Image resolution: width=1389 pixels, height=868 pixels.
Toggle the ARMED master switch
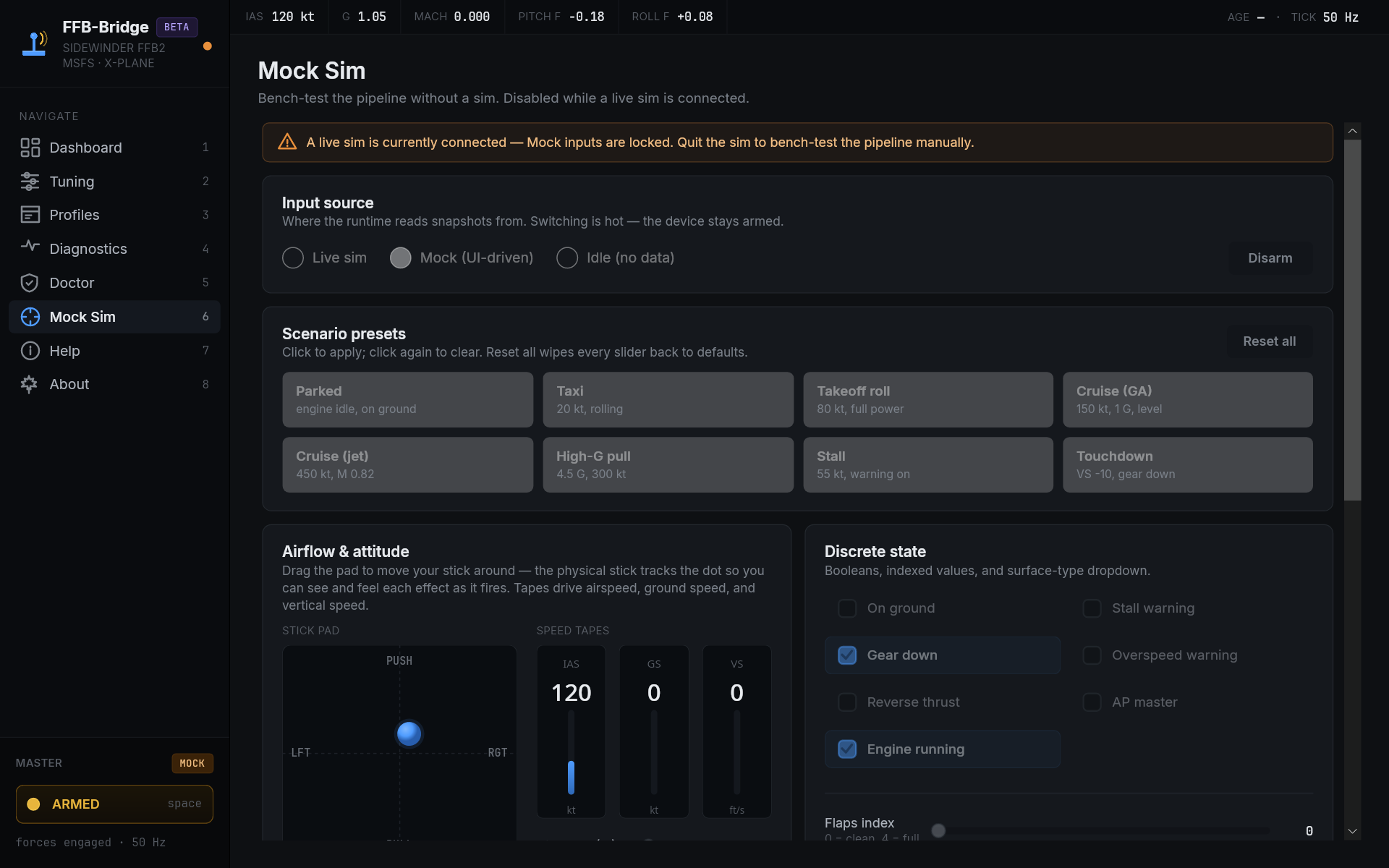coord(114,804)
